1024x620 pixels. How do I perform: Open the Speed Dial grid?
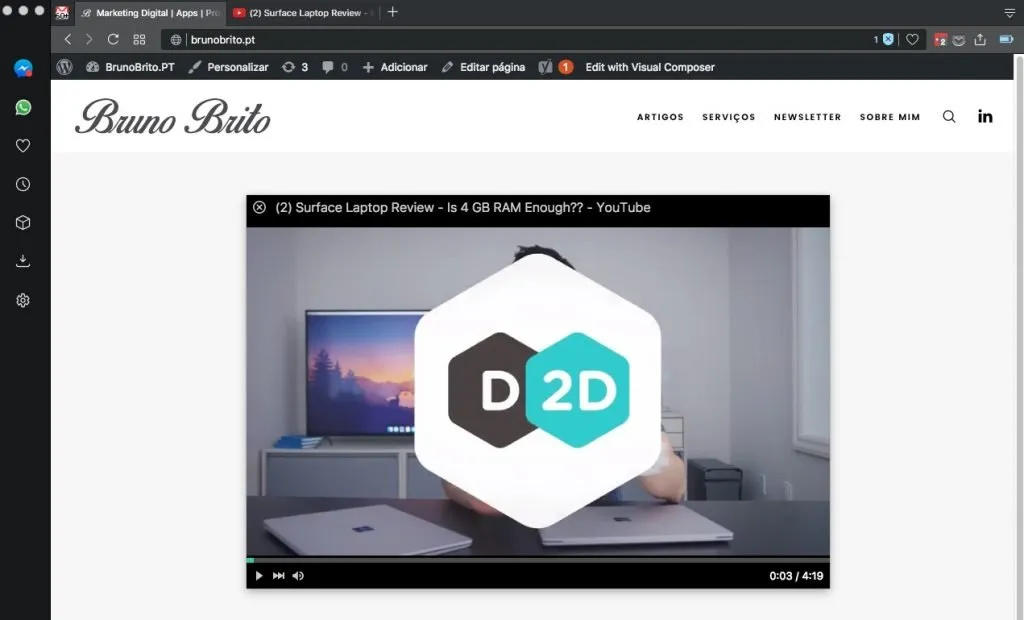[x=139, y=39]
